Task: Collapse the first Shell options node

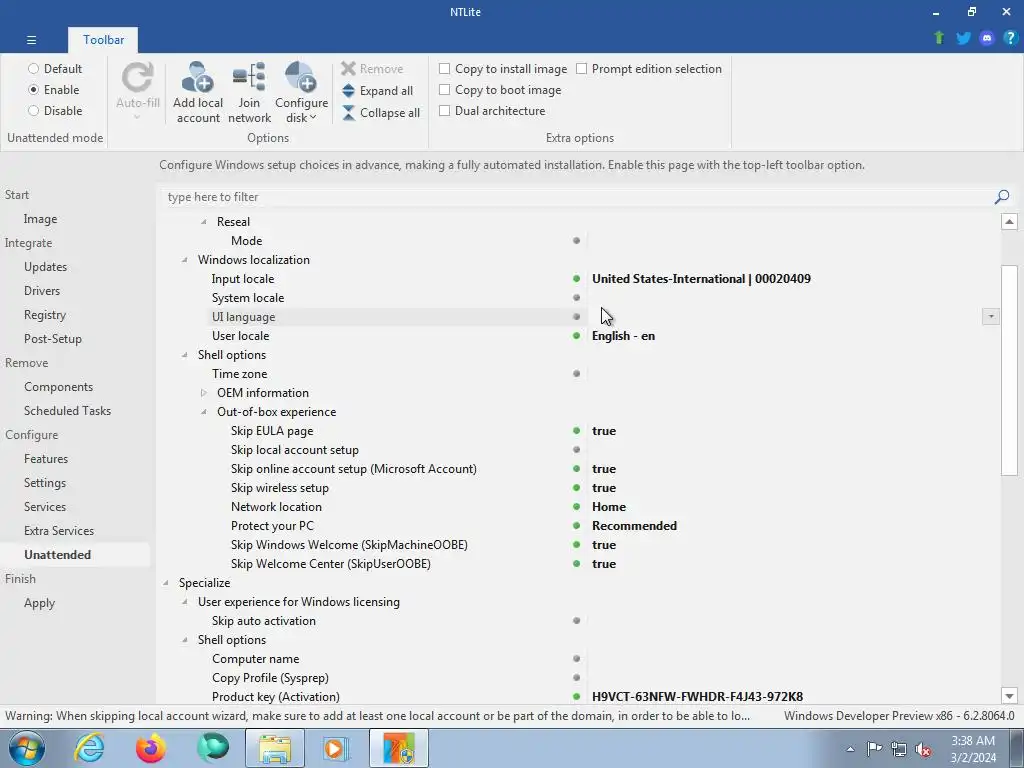Action: coord(185,355)
